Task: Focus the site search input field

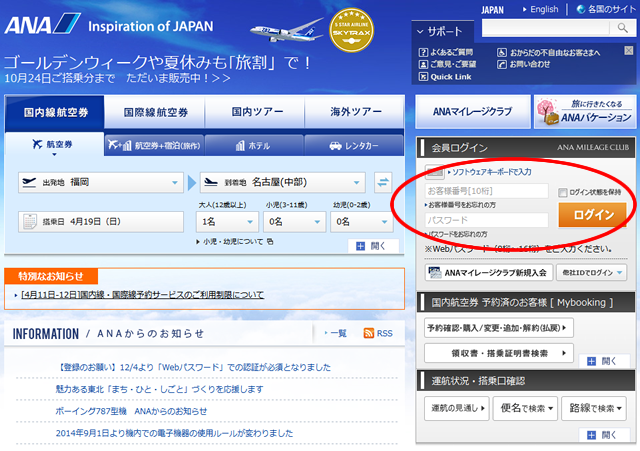Action: pyautogui.click(x=545, y=28)
